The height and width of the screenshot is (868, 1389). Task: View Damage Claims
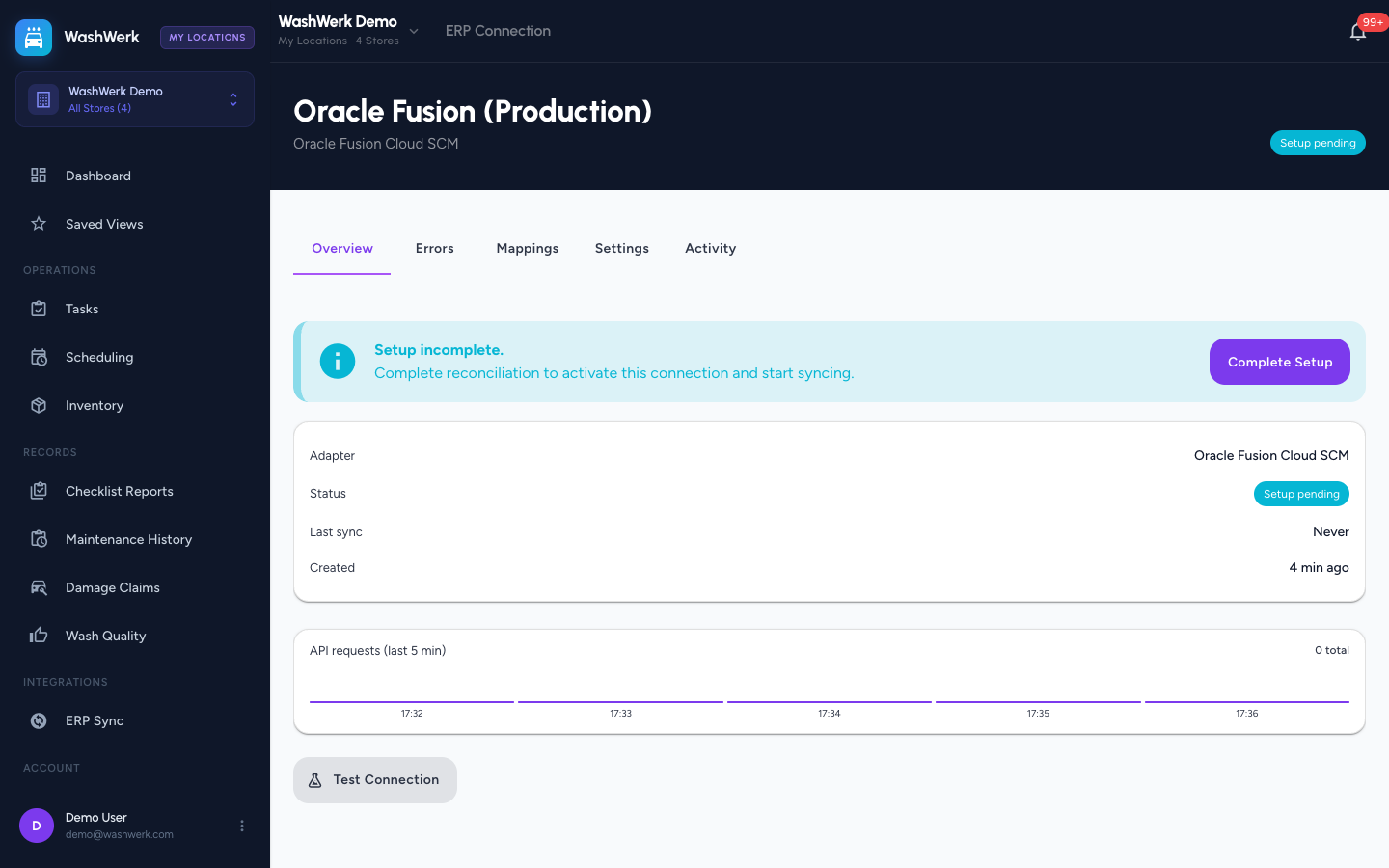point(135,587)
